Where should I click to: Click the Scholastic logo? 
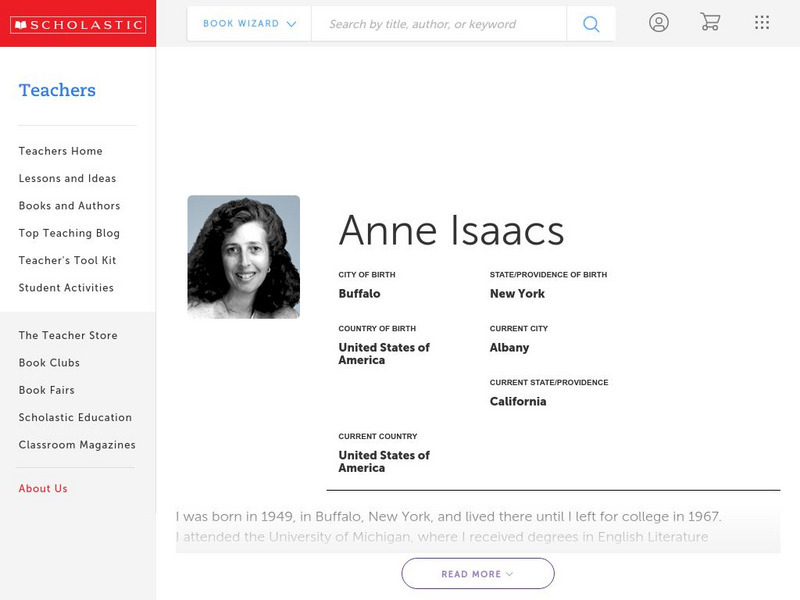tap(78, 25)
